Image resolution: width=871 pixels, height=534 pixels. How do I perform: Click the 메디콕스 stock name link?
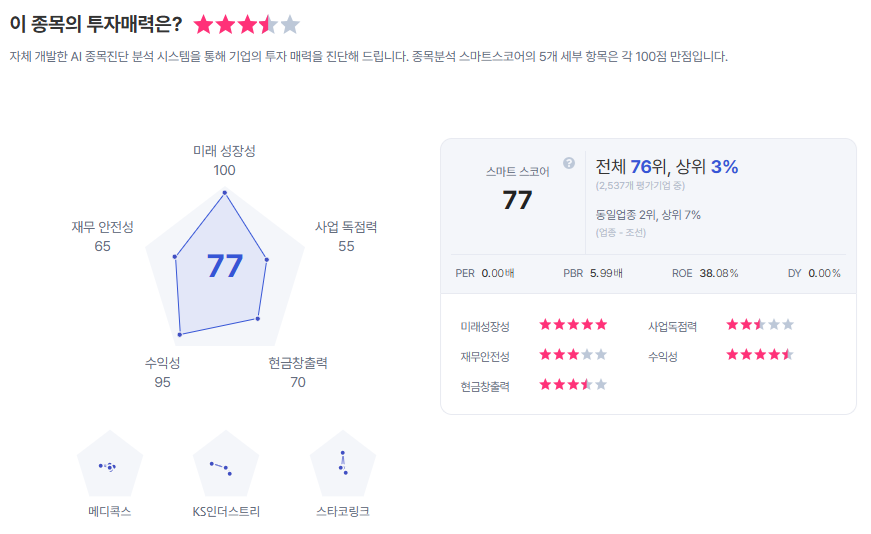pos(110,511)
